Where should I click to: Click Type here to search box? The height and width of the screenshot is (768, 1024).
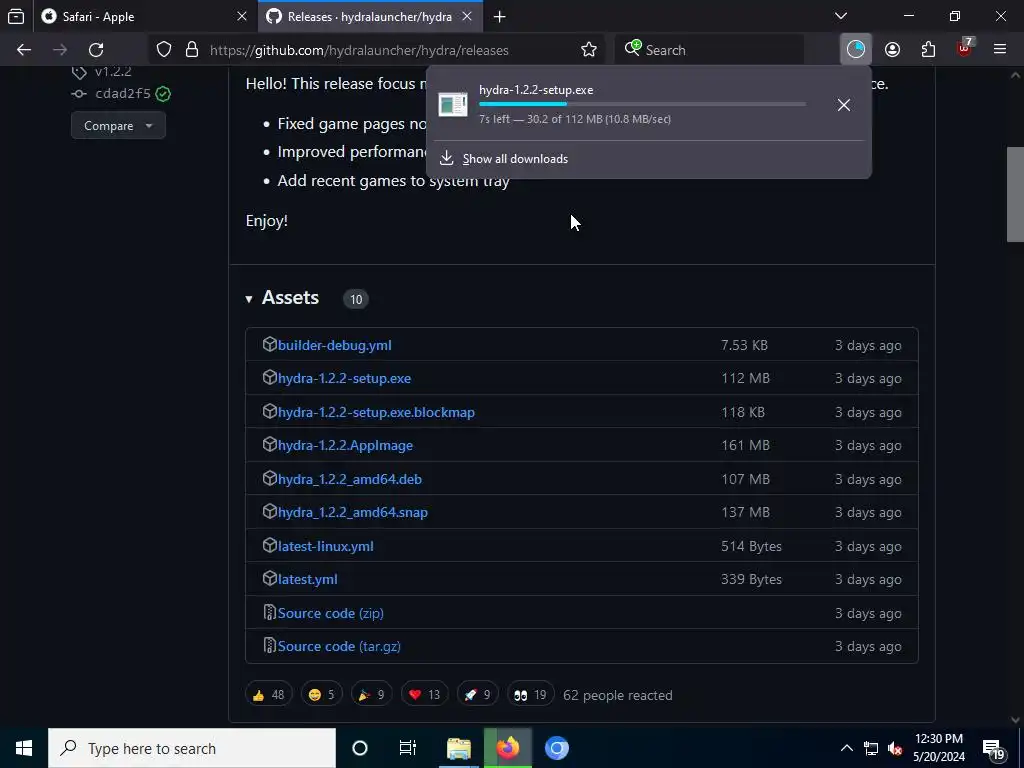tap(192, 748)
